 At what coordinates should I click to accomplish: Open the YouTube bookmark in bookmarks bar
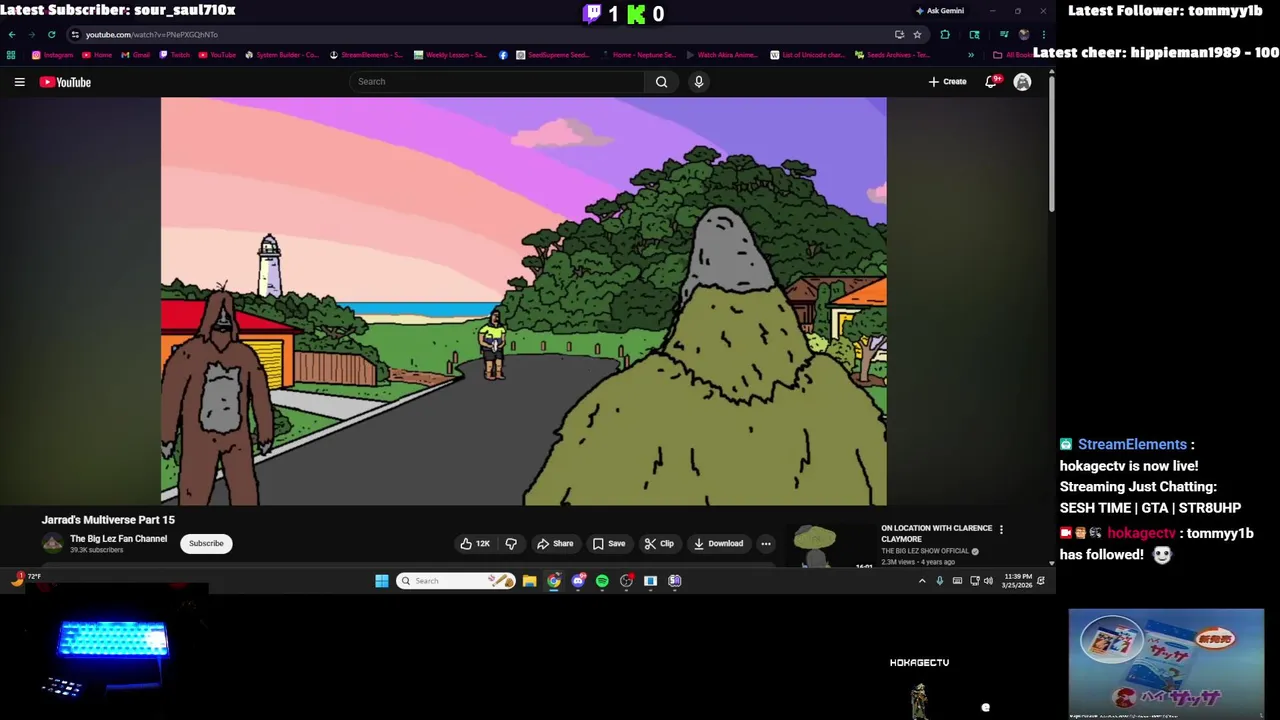pyautogui.click(x=216, y=55)
